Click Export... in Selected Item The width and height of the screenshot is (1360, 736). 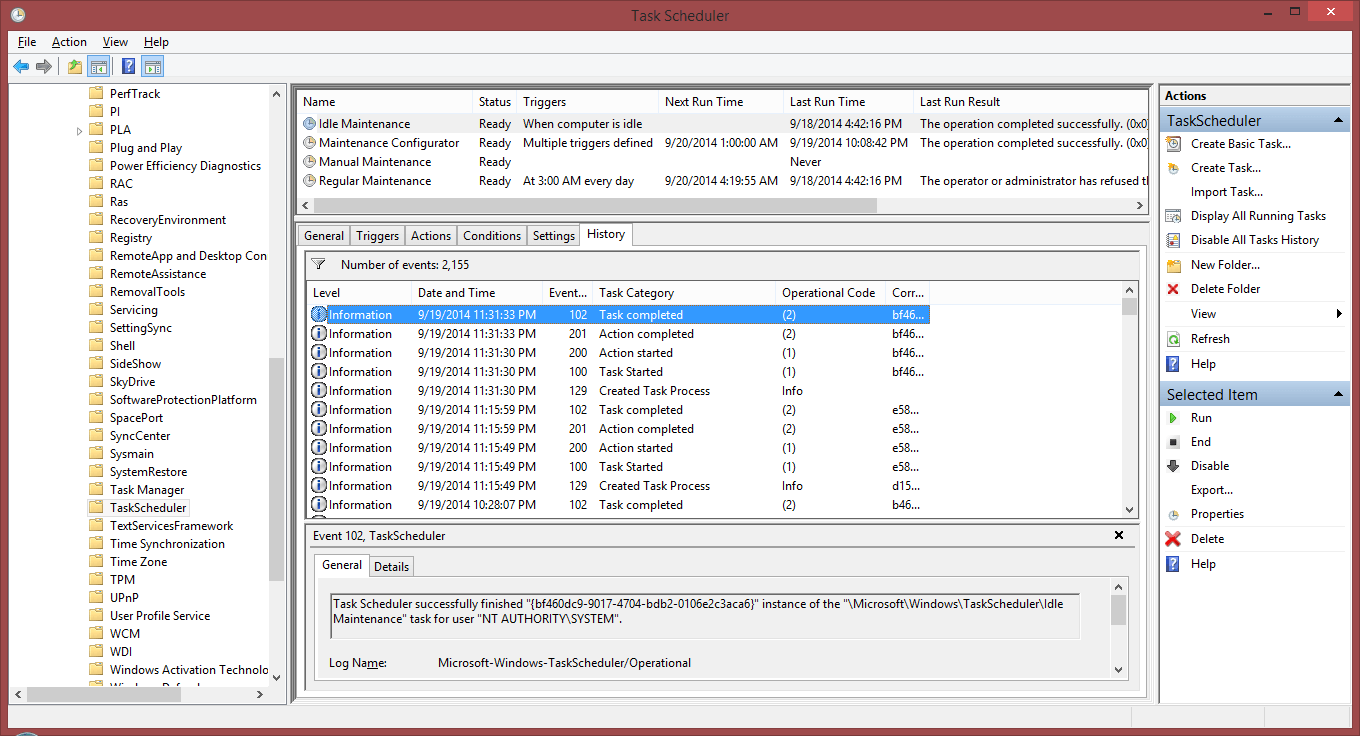point(1212,490)
